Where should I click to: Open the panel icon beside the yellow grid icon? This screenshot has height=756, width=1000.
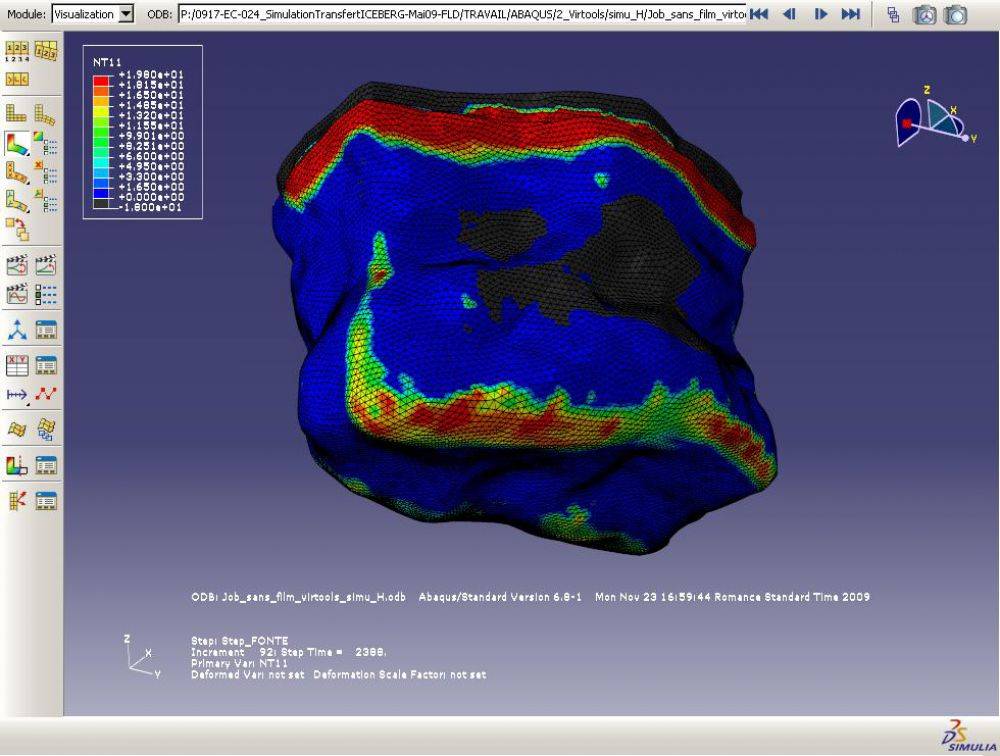point(46,501)
